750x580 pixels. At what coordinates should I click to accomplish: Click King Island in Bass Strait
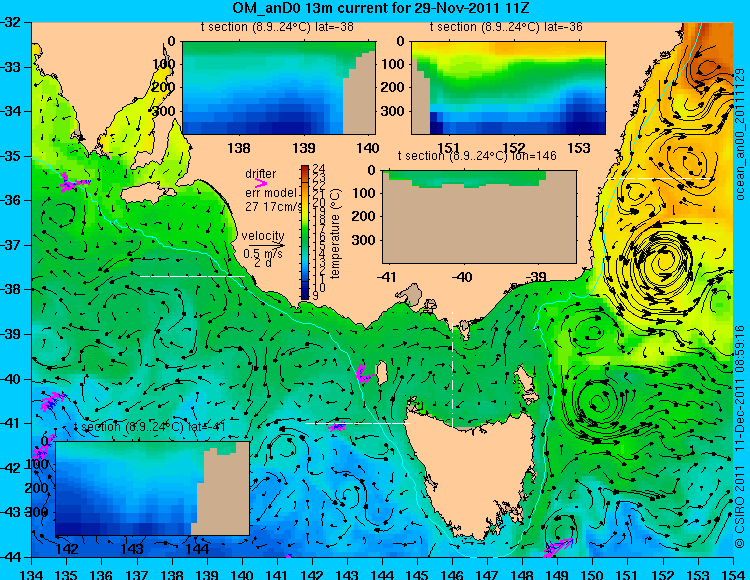382,372
